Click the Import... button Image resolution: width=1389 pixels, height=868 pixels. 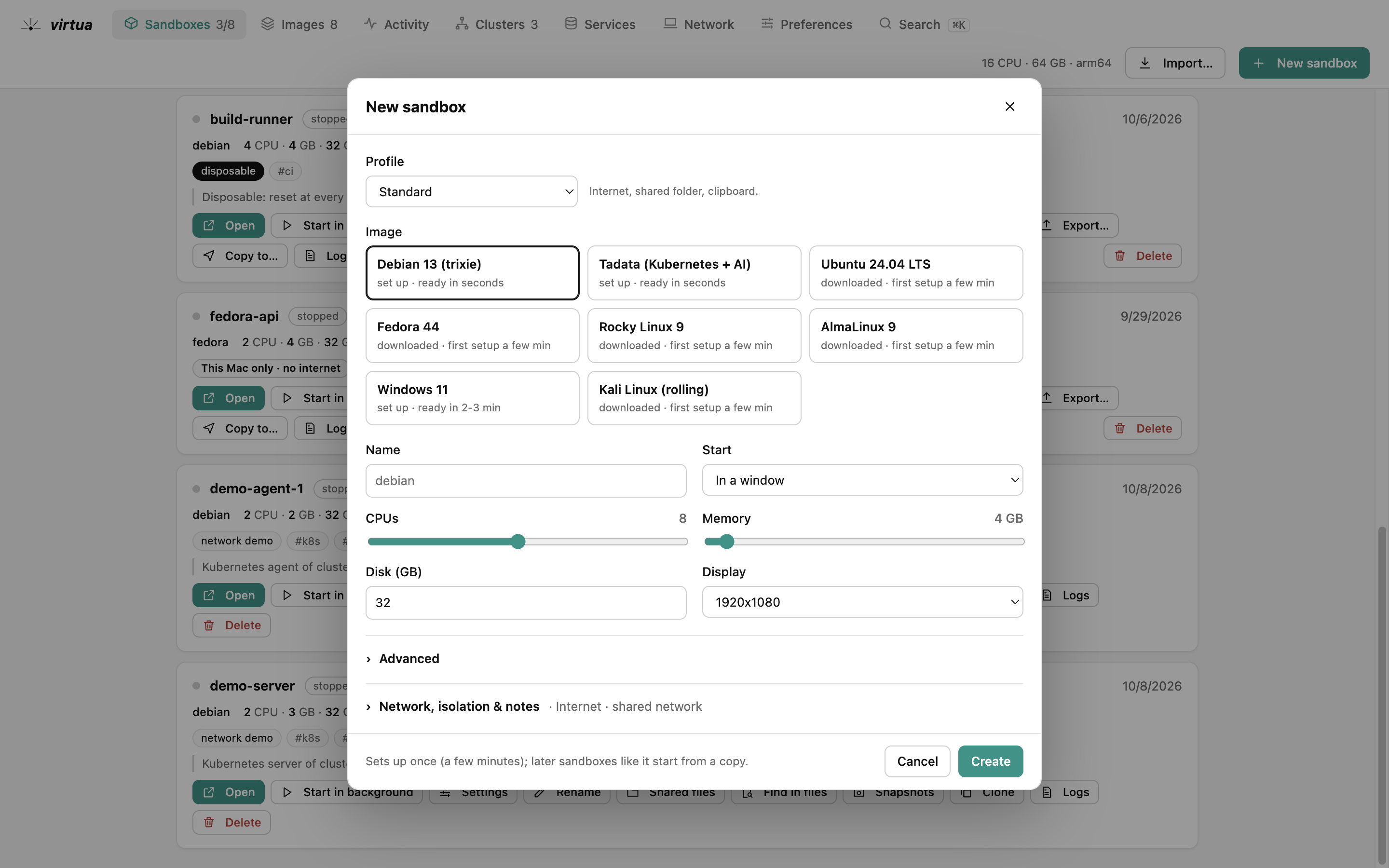[1175, 63]
